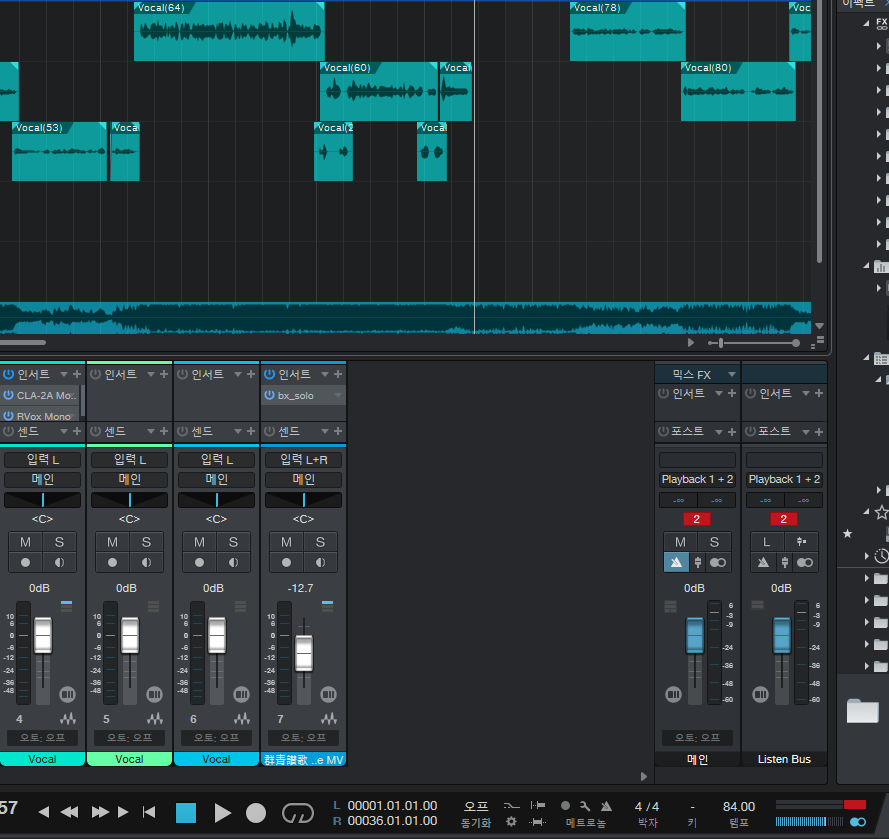Toggle the insert chain power on channel 4
This screenshot has width=889, height=839.
pyautogui.click(x=9, y=374)
